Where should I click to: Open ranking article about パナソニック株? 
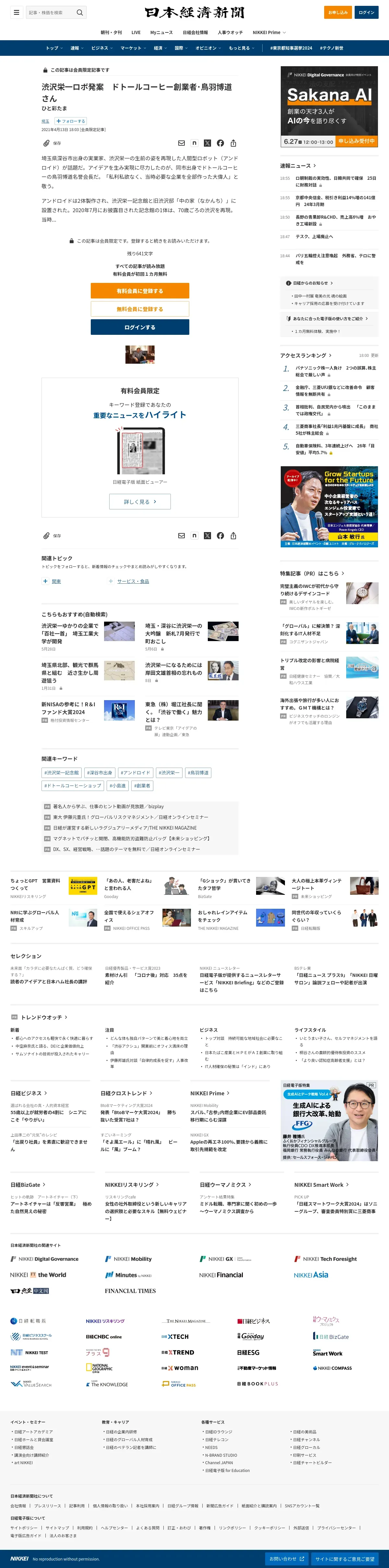[x=336, y=371]
